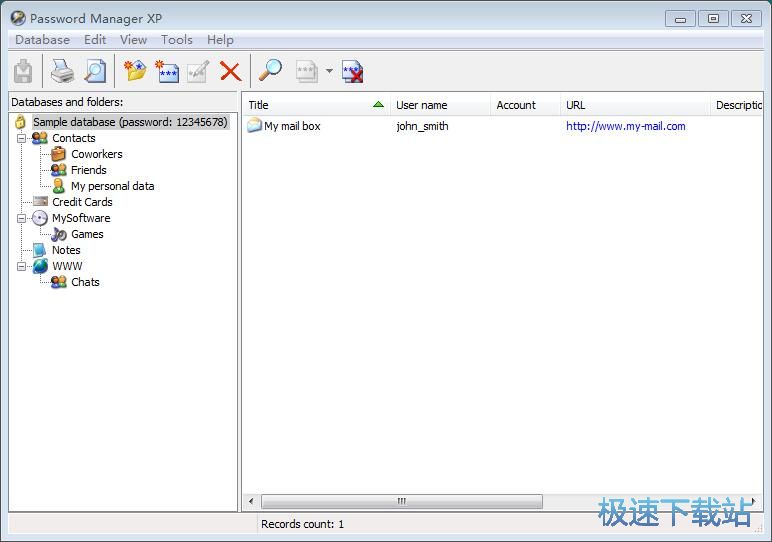Image resolution: width=772 pixels, height=542 pixels.
Task: Click the clear clipboard toolbar icon
Action: 353,71
